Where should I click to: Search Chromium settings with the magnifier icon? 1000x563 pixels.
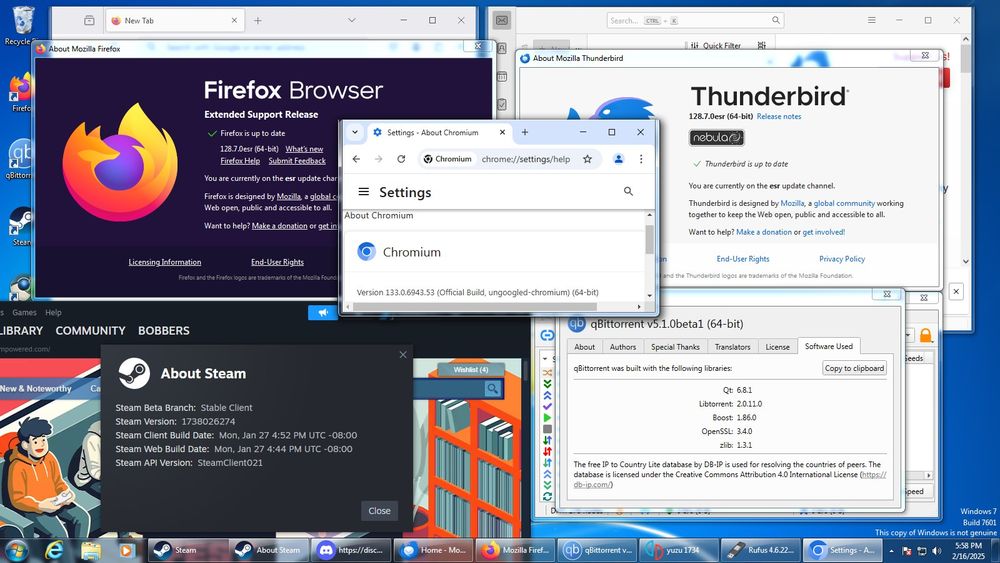click(x=628, y=191)
